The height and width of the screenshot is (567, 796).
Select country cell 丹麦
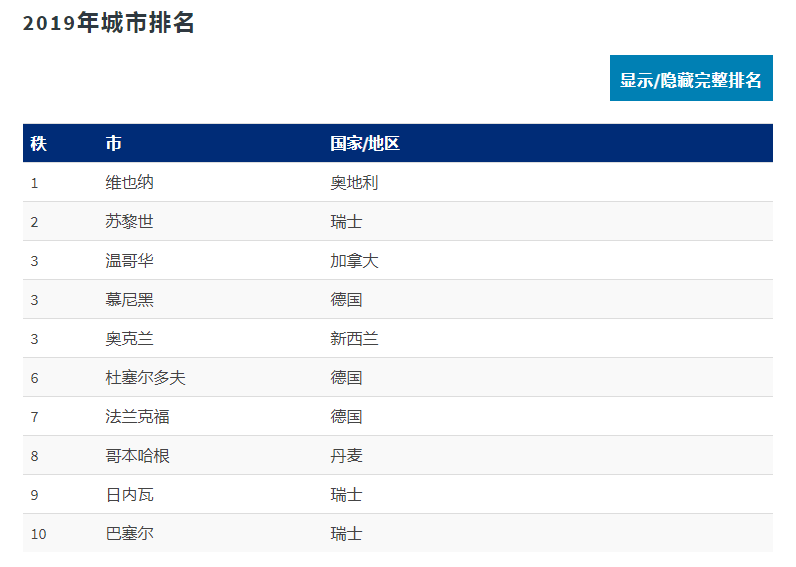(346, 455)
